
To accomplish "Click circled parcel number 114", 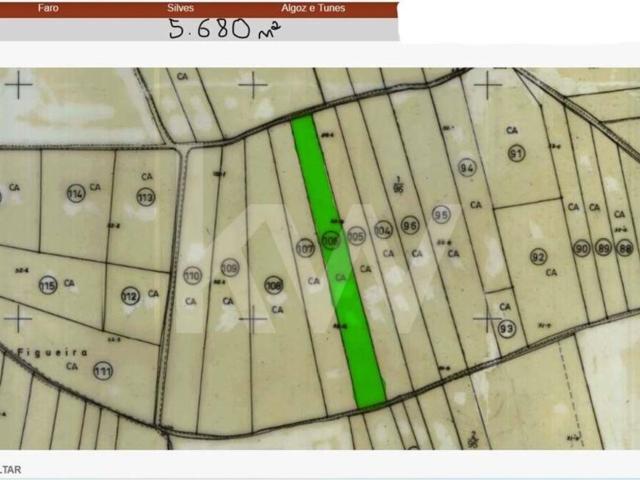I will [76, 193].
